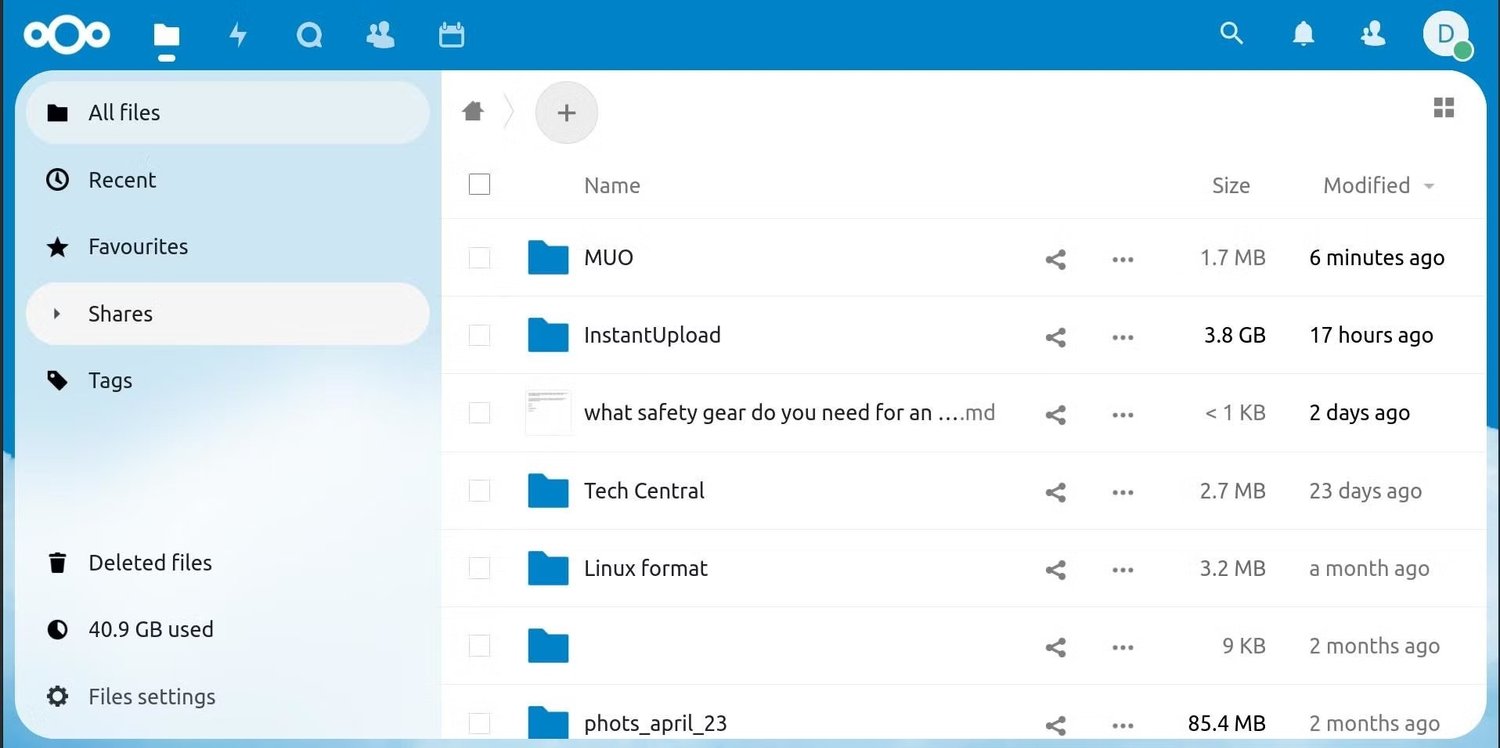Open the Contacts app icon
Viewport: 1500px width, 748px height.
pyautogui.click(x=380, y=34)
